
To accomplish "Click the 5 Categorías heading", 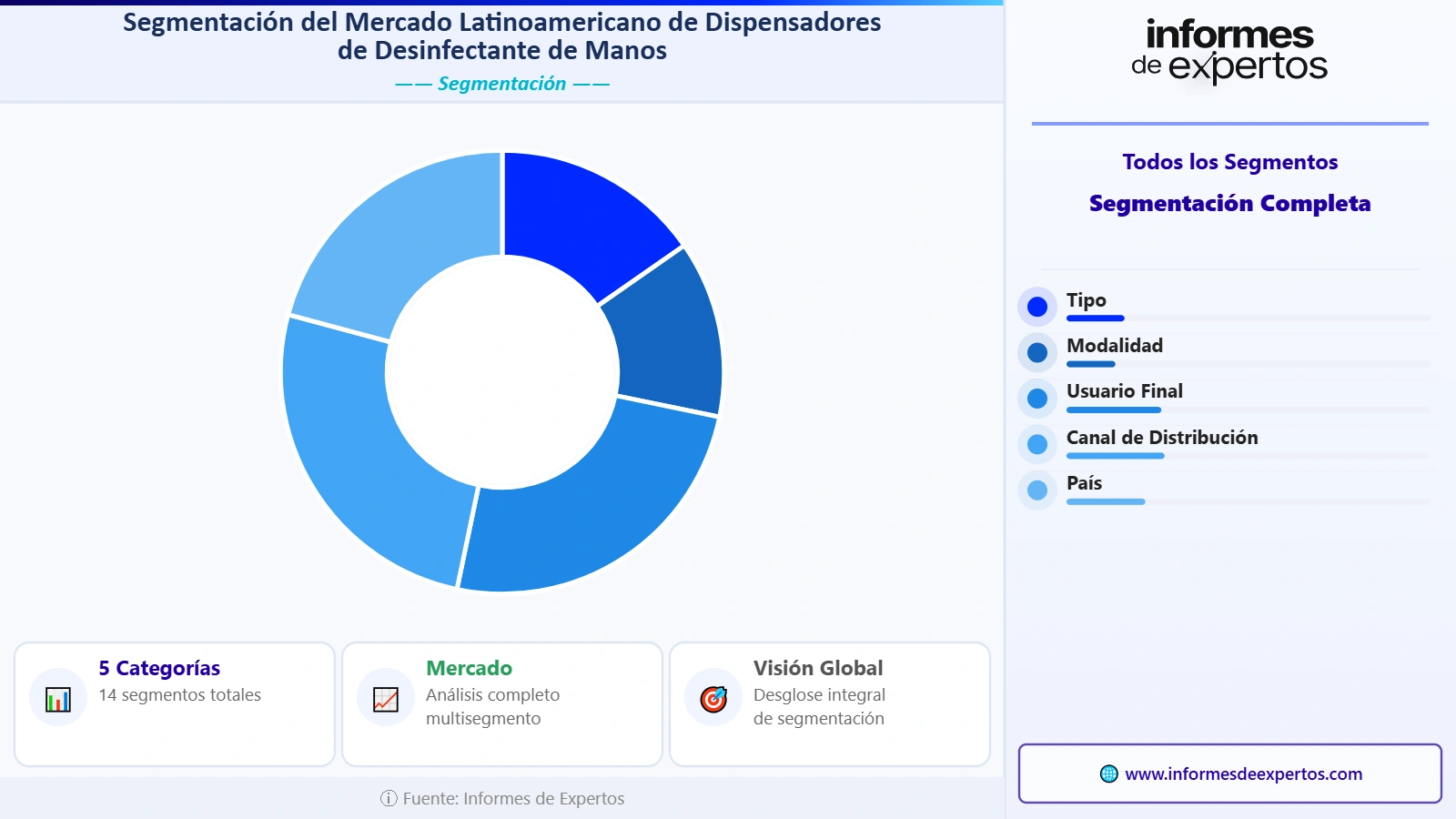I will coord(159,668).
